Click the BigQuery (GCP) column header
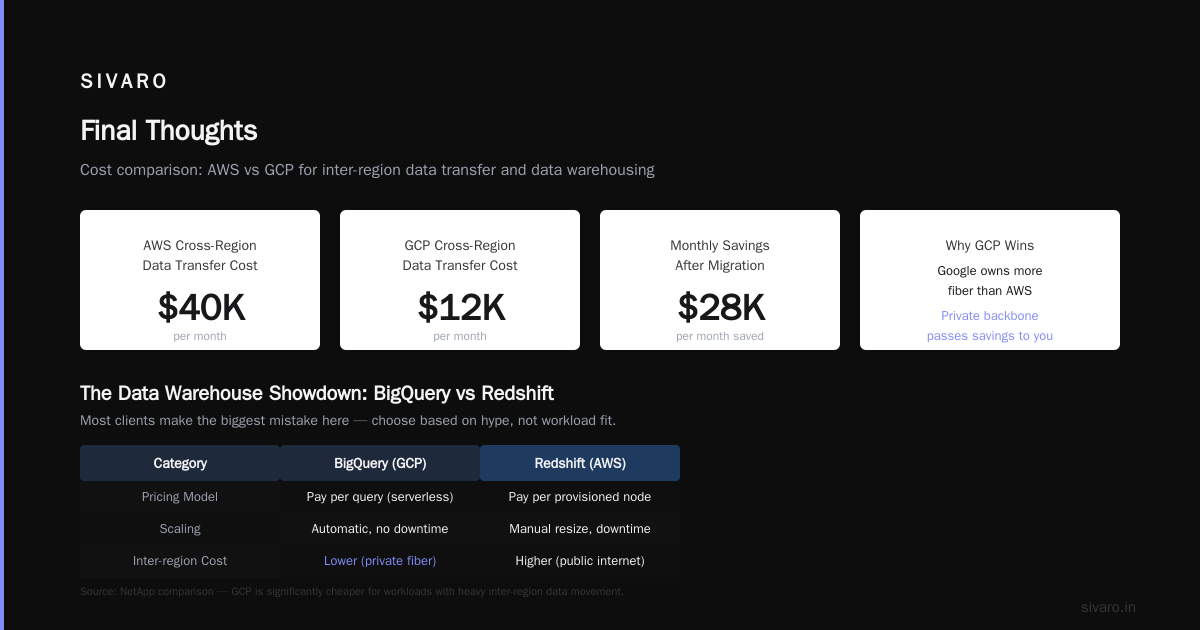This screenshot has width=1200, height=630. click(x=380, y=463)
